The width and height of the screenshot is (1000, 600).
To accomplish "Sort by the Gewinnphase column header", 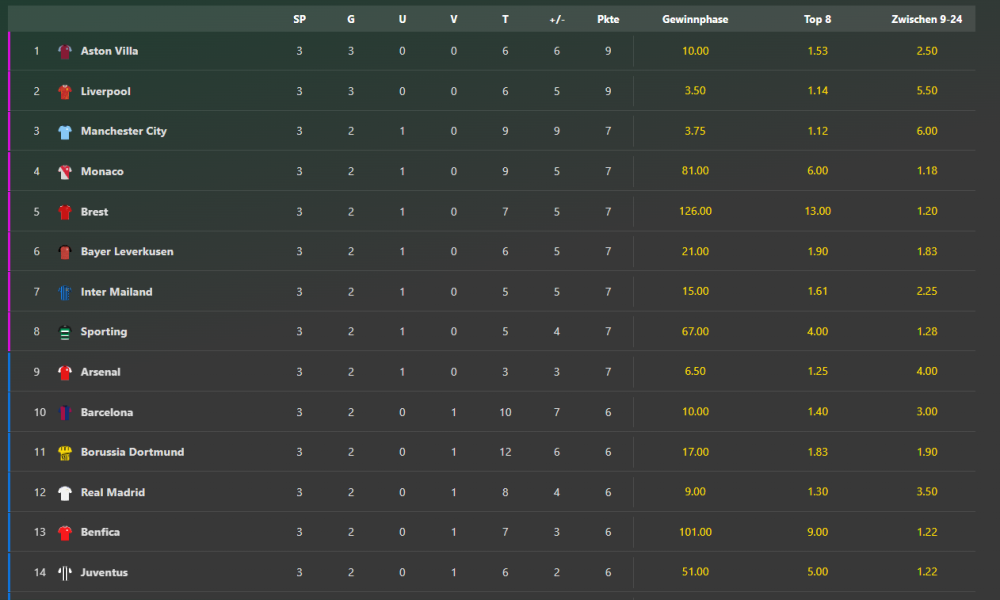I will coord(695,19).
